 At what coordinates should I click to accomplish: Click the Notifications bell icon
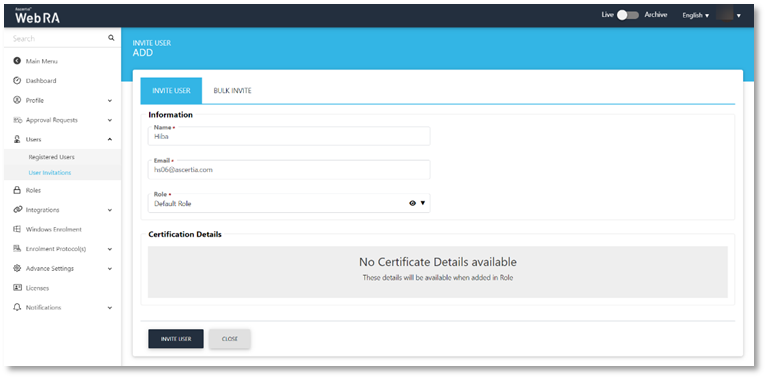[17, 307]
